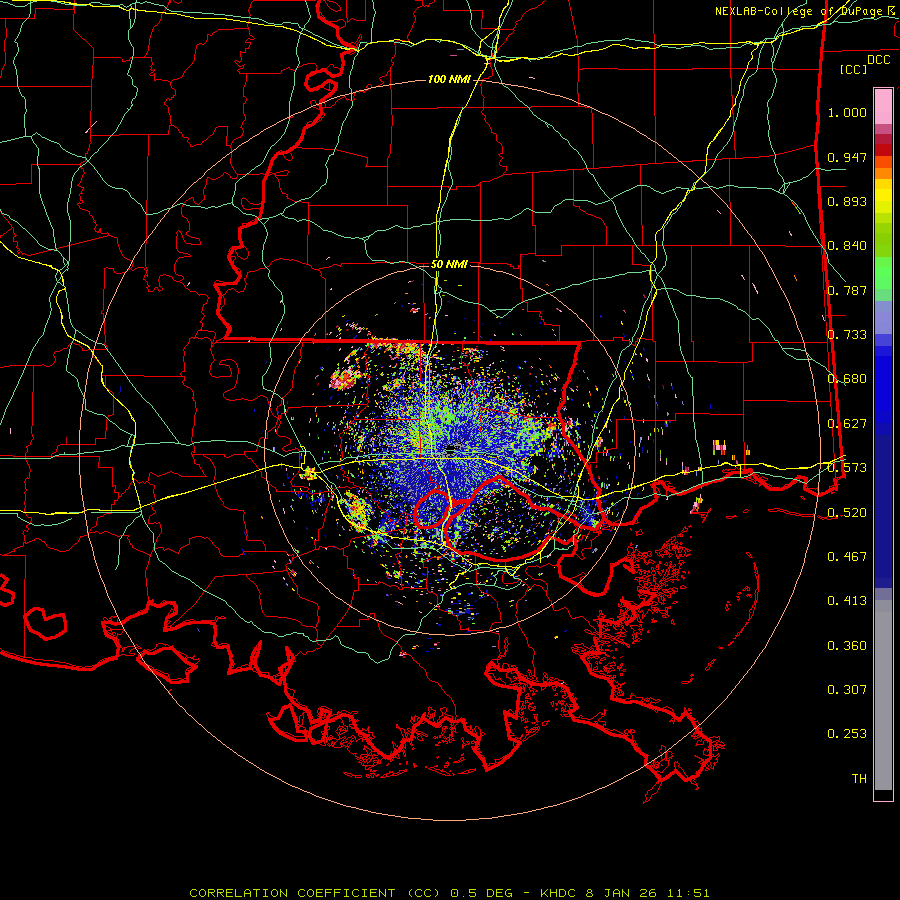Select the 0.413 legend value
The width and height of the screenshot is (900, 900).
tap(847, 601)
